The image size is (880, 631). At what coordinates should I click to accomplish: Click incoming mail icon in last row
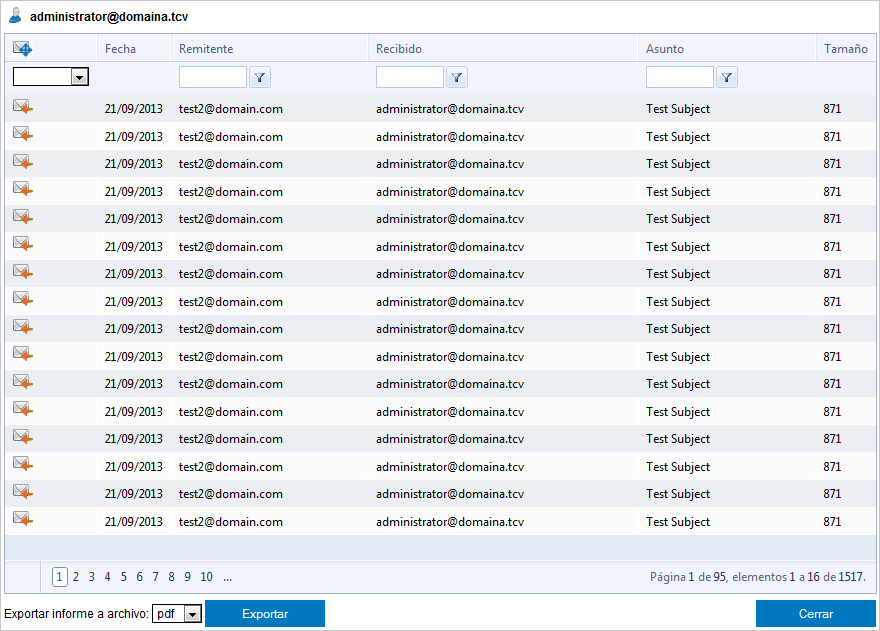(22, 520)
